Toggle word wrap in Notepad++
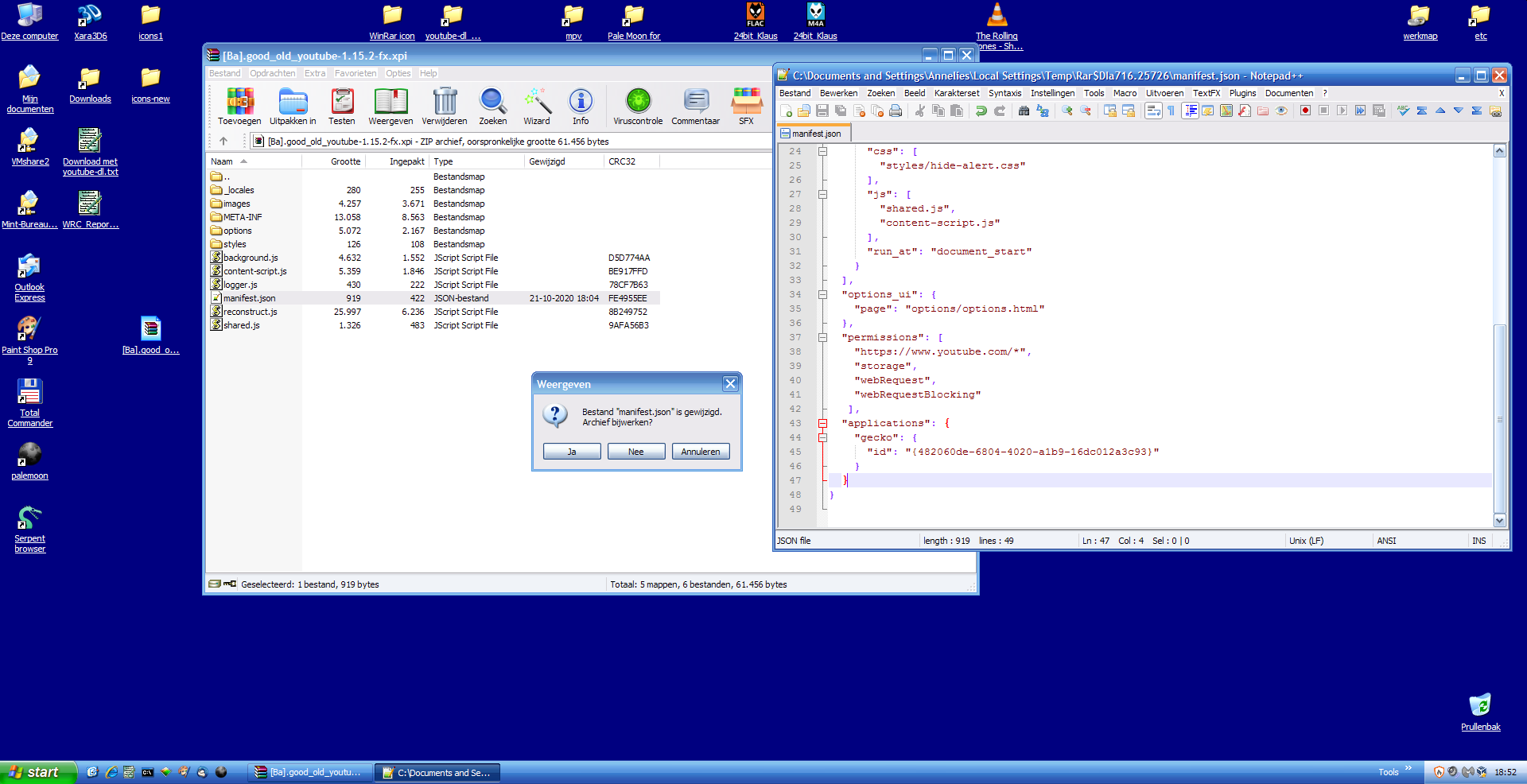1527x784 pixels. [1153, 111]
